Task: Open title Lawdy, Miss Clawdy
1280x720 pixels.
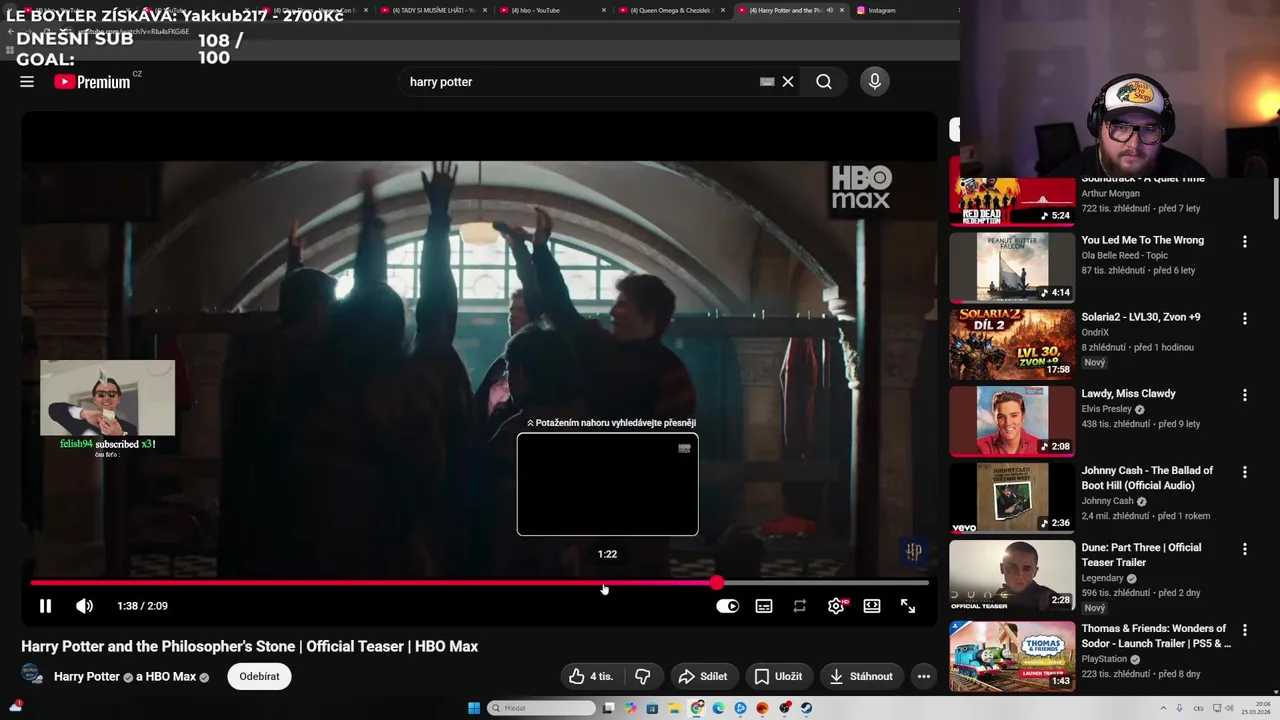Action: coord(1128,394)
